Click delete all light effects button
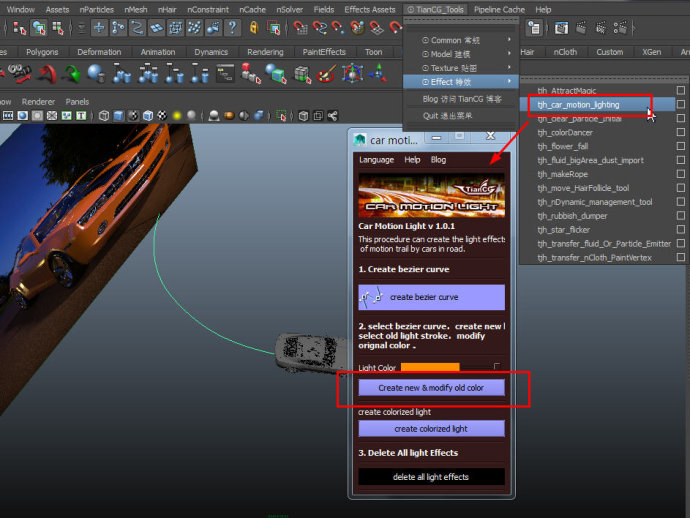The height and width of the screenshot is (518, 690). click(432, 477)
